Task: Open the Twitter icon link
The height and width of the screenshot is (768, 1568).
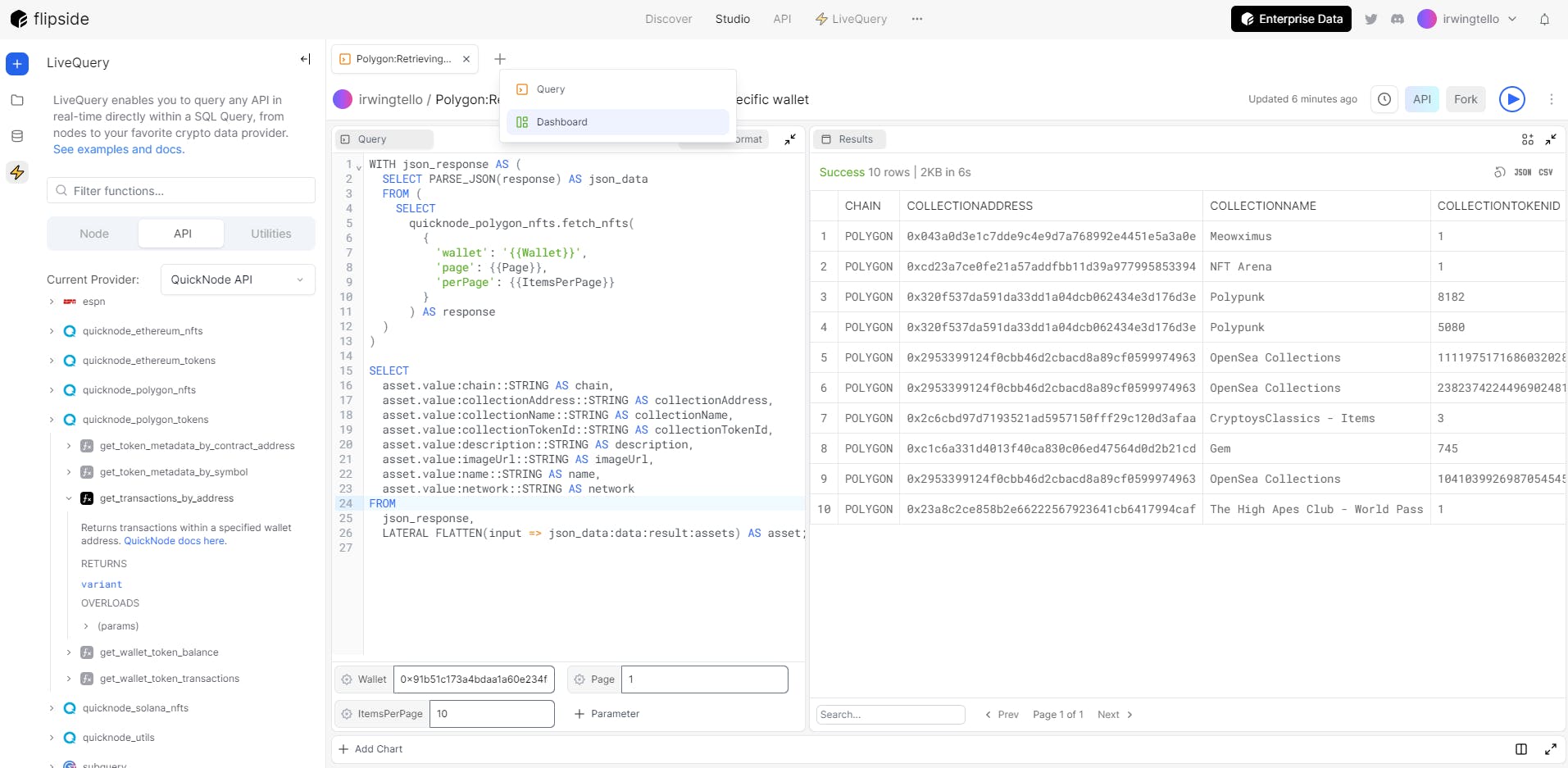Action: (1370, 19)
